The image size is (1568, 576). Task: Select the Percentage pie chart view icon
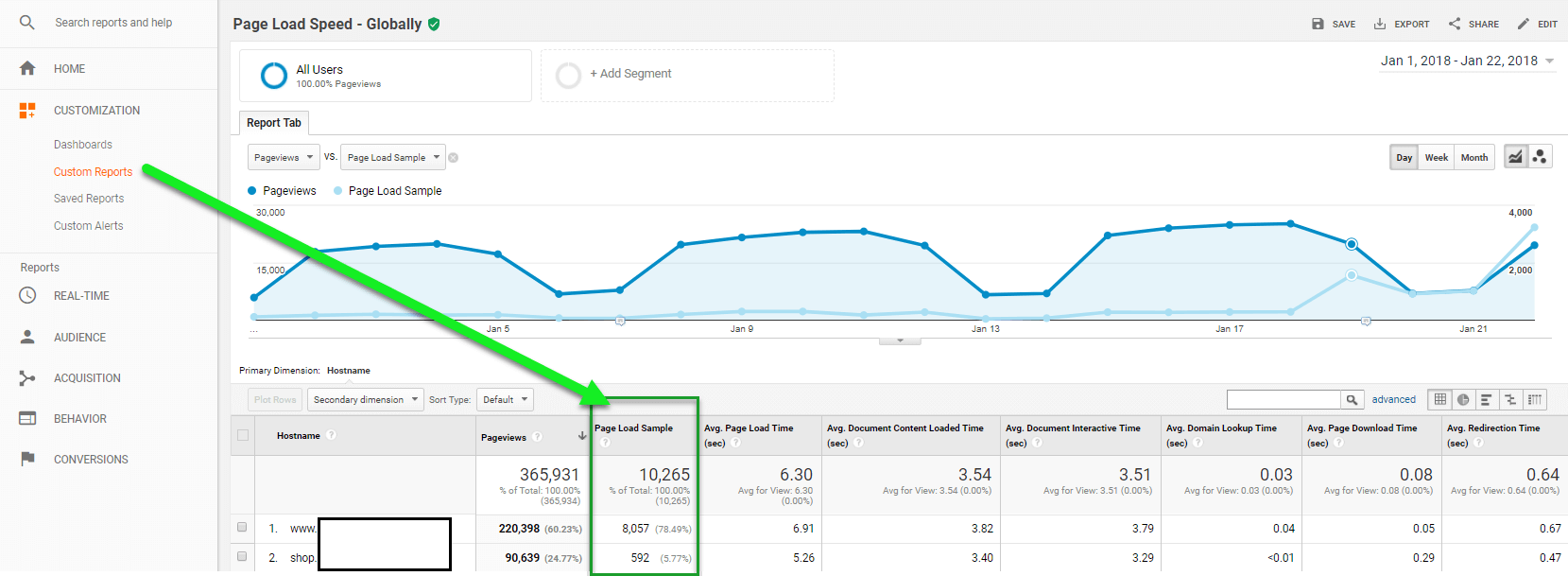[1463, 399]
